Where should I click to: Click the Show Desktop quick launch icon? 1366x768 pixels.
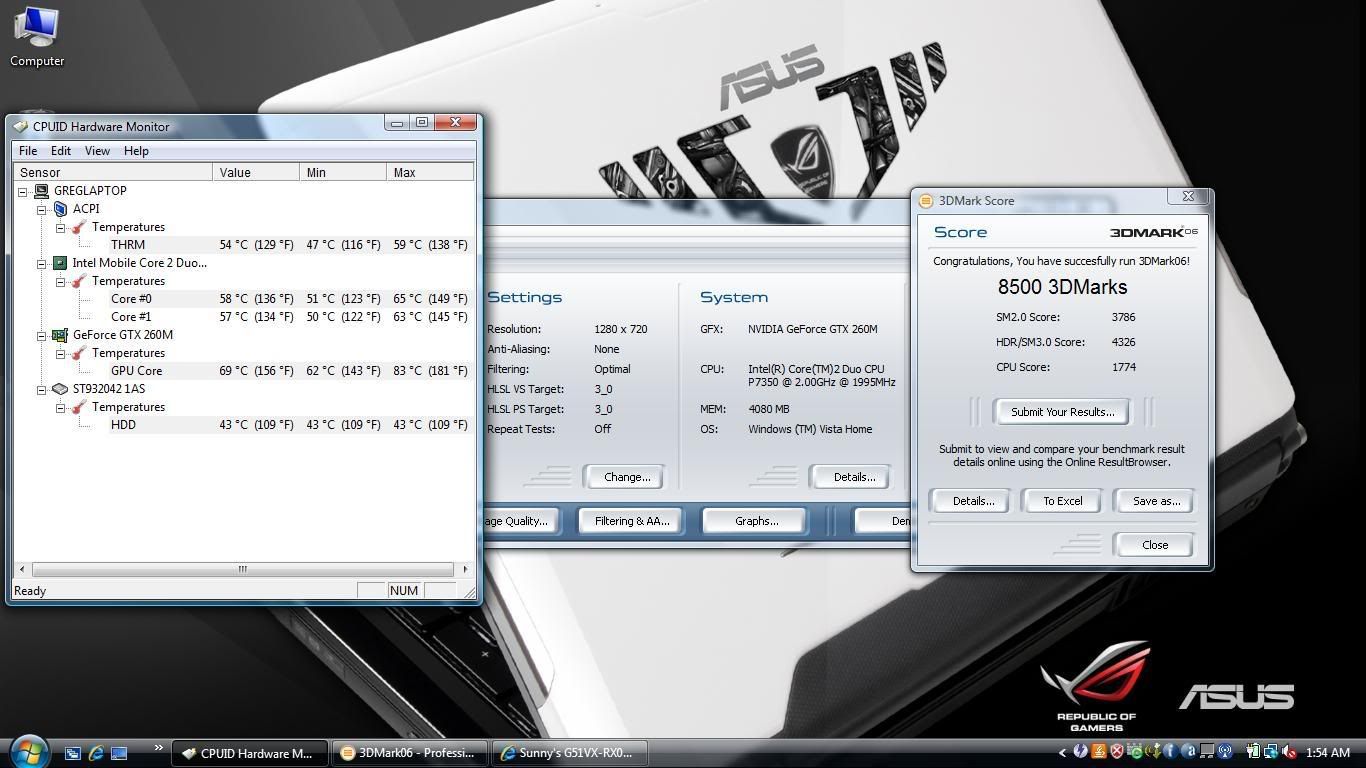119,753
